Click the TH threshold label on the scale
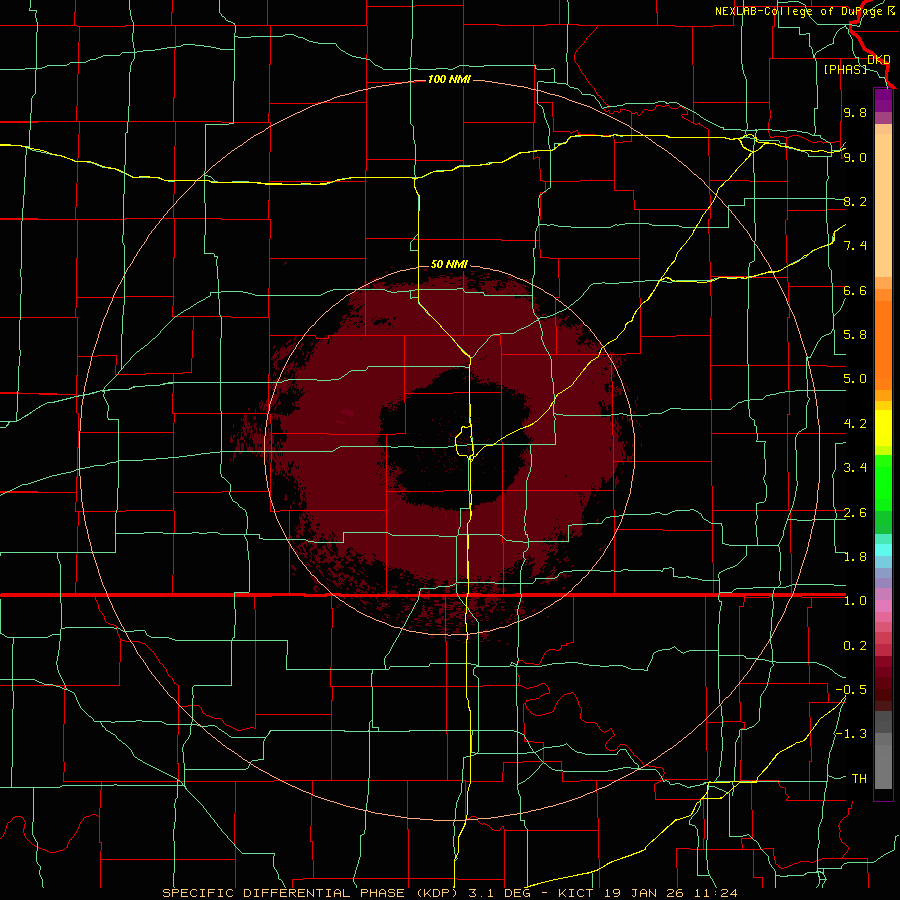 coord(859,779)
